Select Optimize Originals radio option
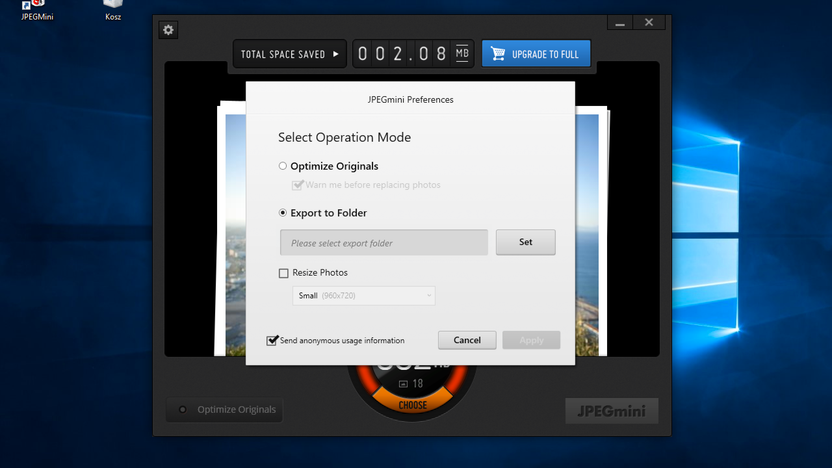The height and width of the screenshot is (468, 832). pos(283,166)
